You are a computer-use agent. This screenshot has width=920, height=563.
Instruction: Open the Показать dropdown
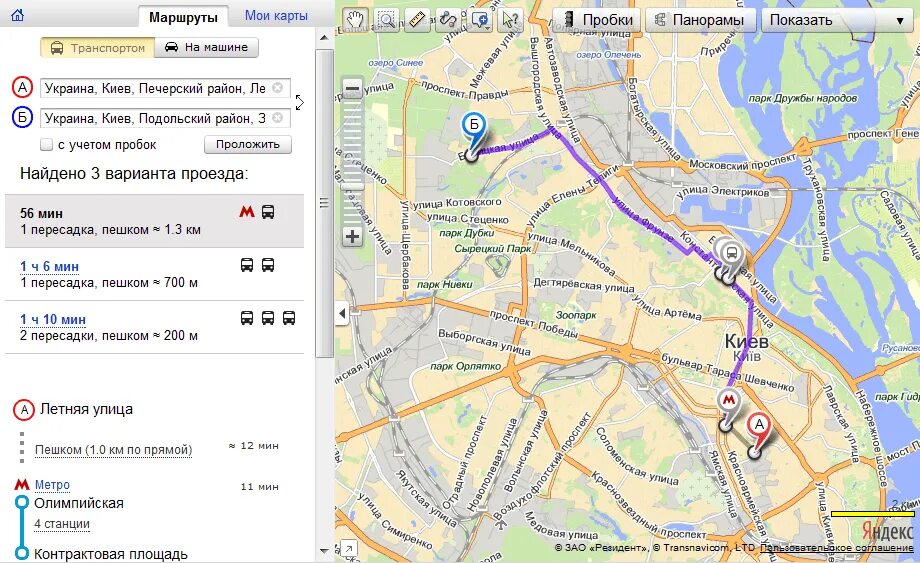tap(839, 20)
